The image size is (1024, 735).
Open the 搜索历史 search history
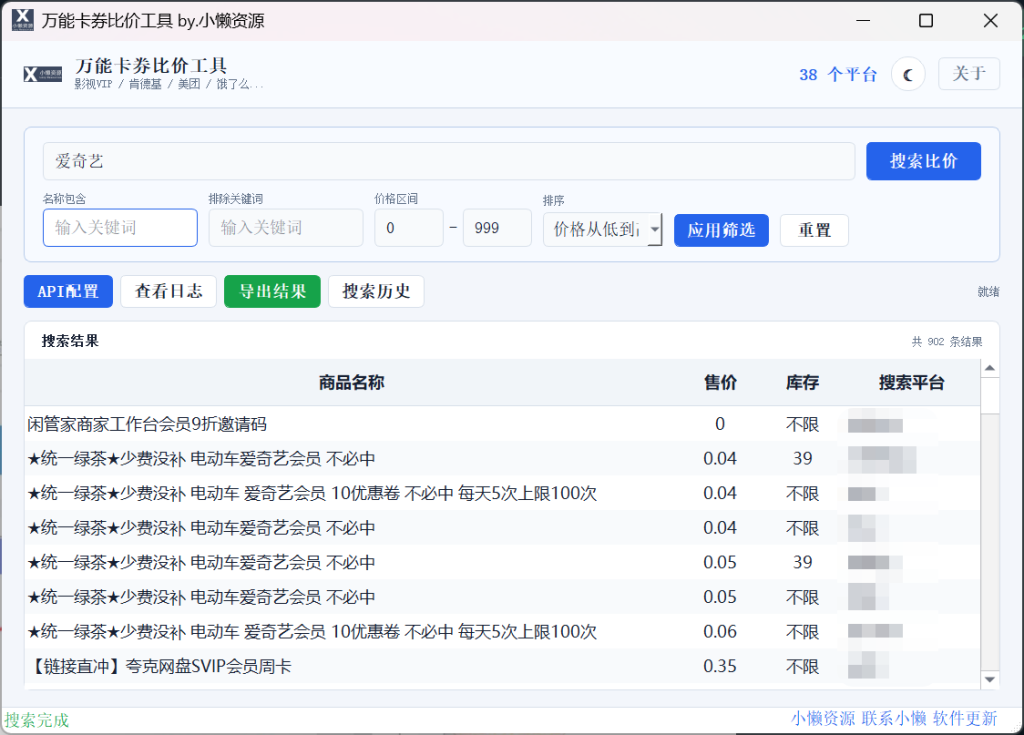point(376,291)
